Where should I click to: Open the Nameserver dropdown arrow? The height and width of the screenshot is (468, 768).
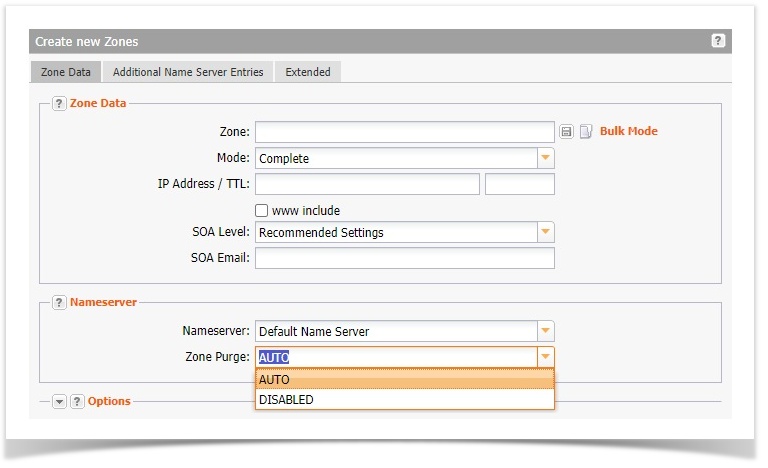click(x=546, y=331)
